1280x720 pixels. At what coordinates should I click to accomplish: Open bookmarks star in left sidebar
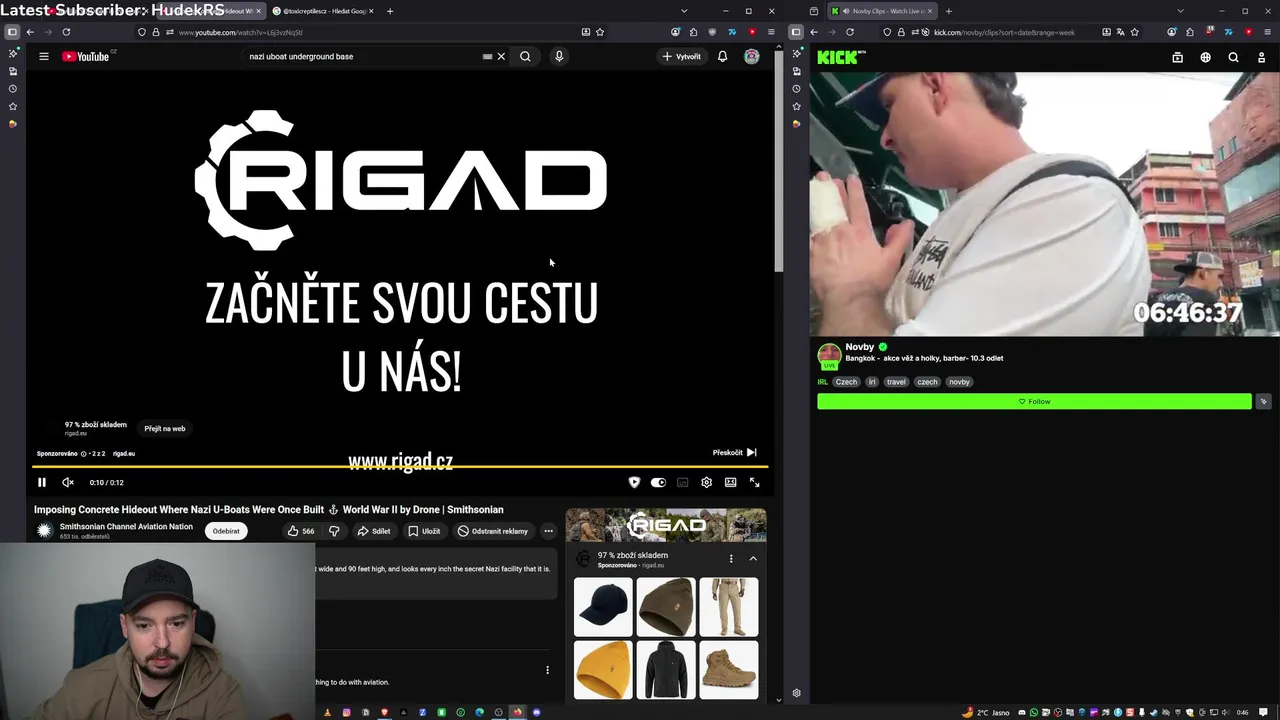(x=12, y=106)
